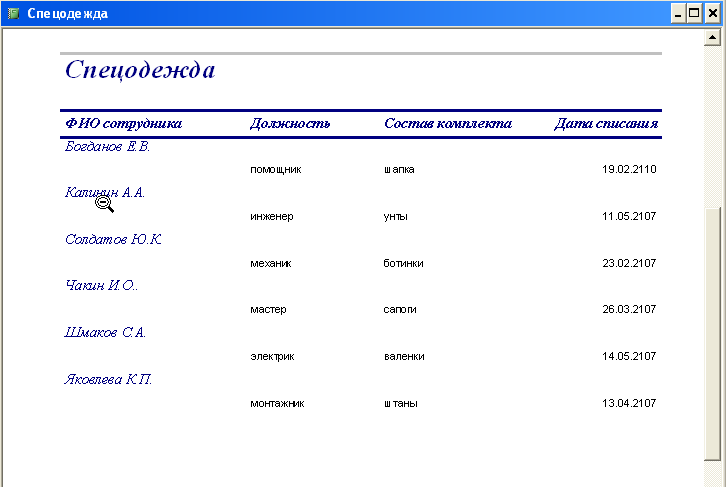Click employee name Яковлева К.П.
Screen dimensions: 726x487
tap(108, 380)
